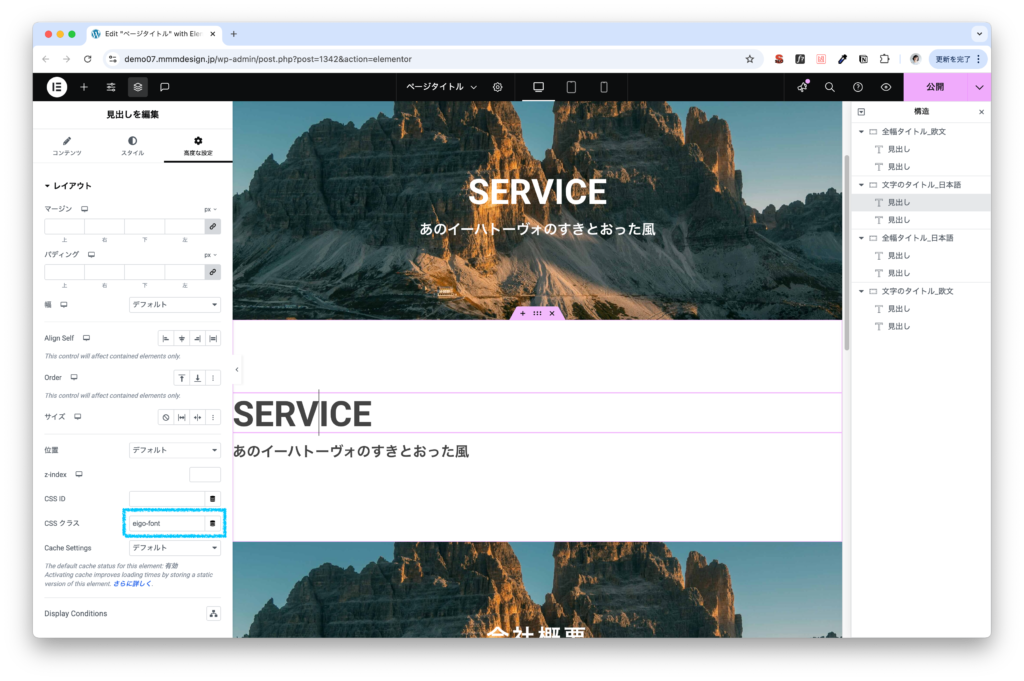This screenshot has width=1024, height=681.
Task: Open the finder search icon
Action: 830,87
